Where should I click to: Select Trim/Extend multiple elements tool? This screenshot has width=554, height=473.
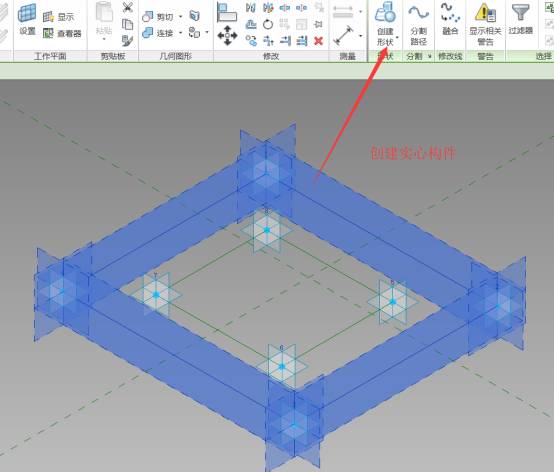coord(301,41)
